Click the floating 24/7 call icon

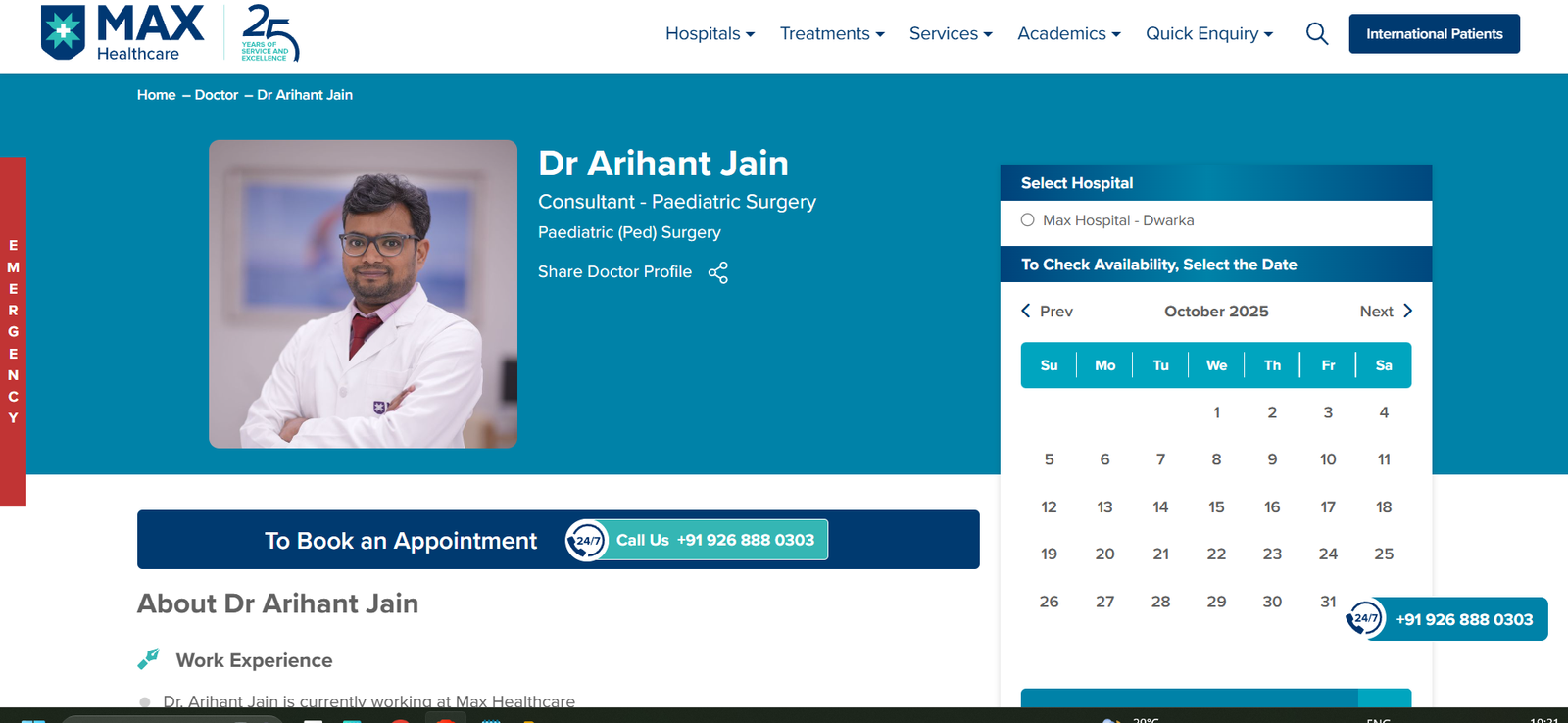click(x=1364, y=618)
